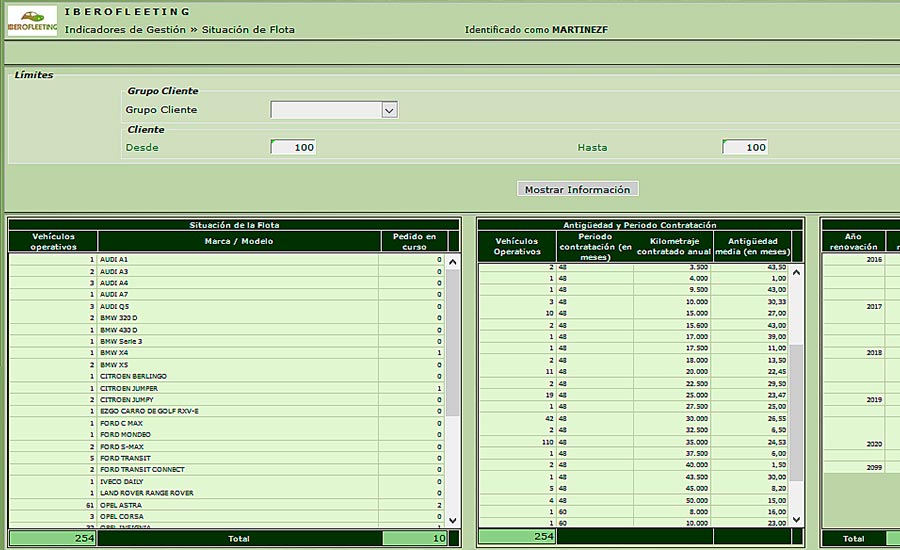Image resolution: width=900 pixels, height=550 pixels.
Task: Select the CITROEN JUMPER row
Action: (226, 389)
